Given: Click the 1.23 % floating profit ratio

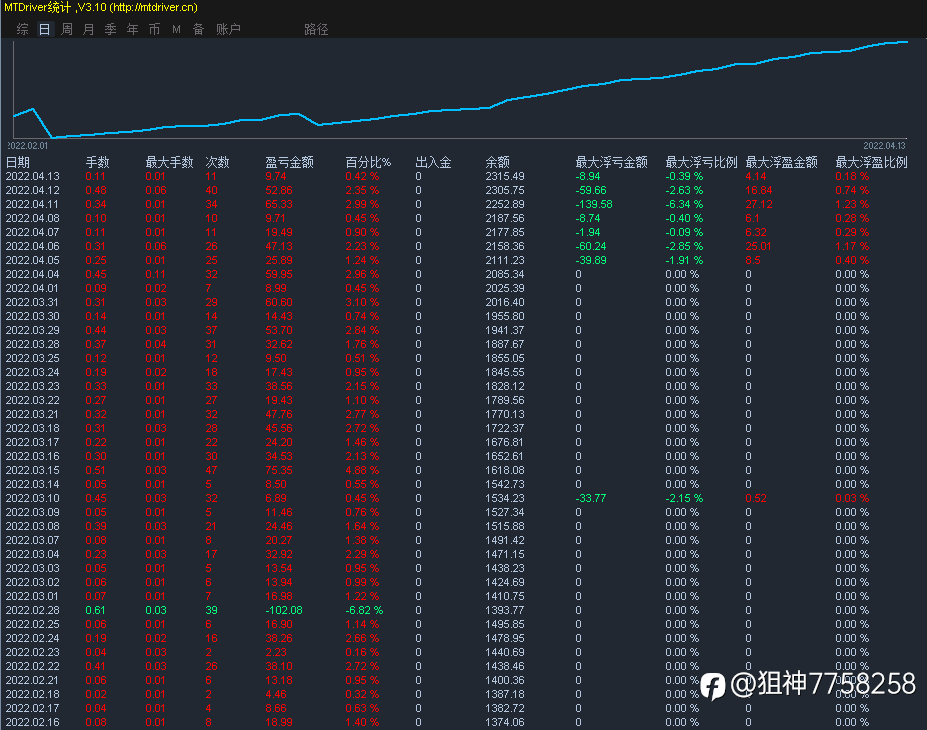Looking at the screenshot, I should pos(852,204).
